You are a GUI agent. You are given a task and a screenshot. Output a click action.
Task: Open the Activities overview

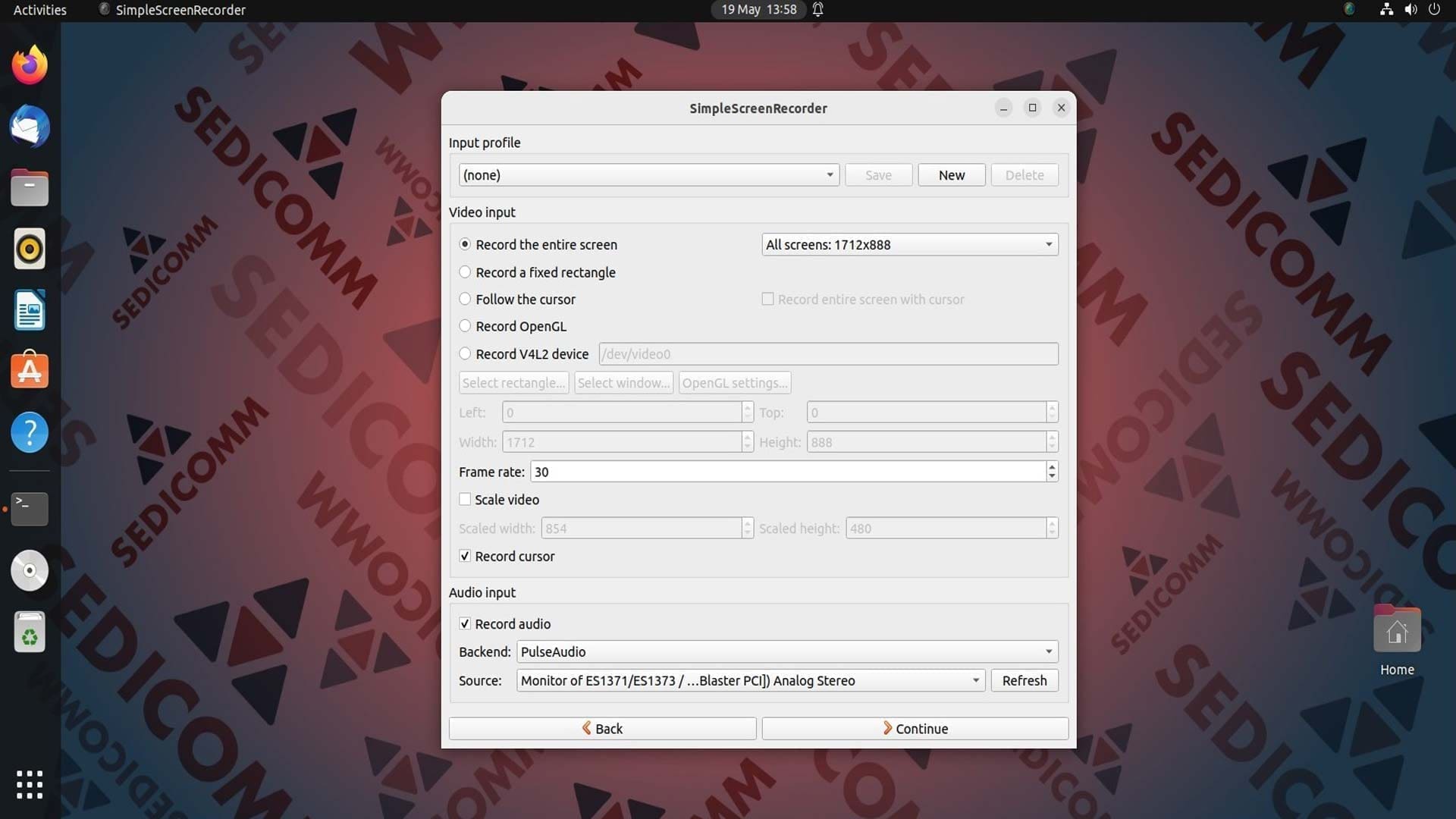coord(39,10)
